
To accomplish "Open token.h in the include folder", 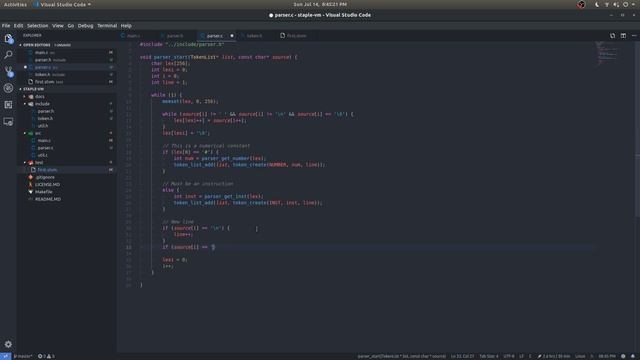I will [x=67, y=119].
